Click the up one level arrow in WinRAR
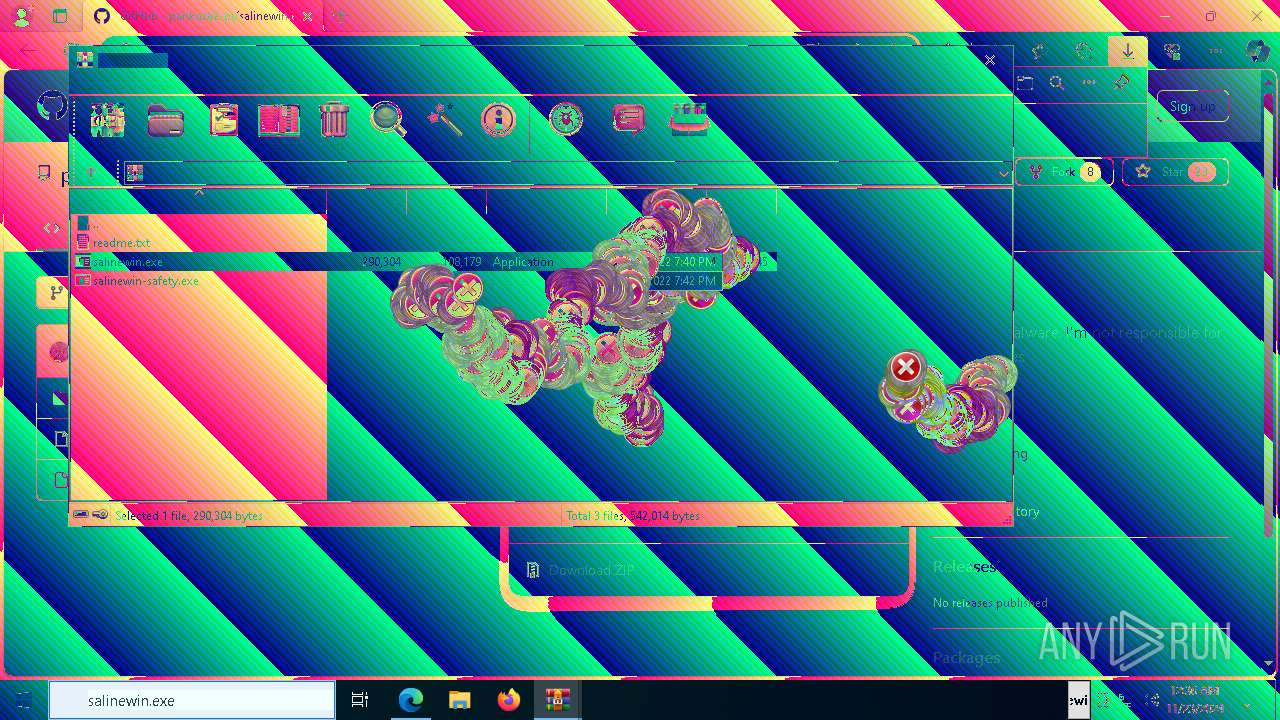The height and width of the screenshot is (720, 1280). (x=91, y=173)
